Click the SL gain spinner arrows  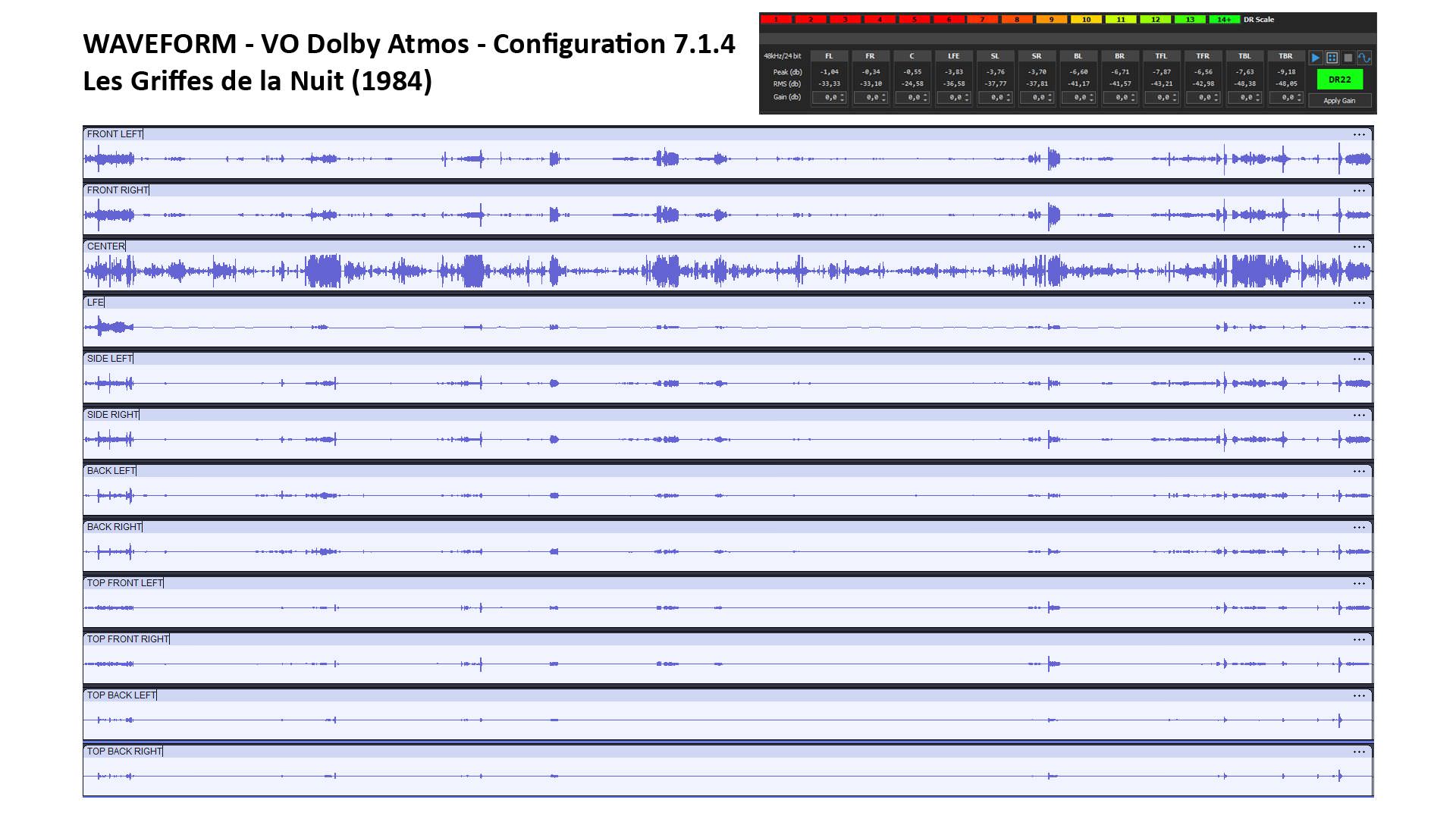[1009, 98]
